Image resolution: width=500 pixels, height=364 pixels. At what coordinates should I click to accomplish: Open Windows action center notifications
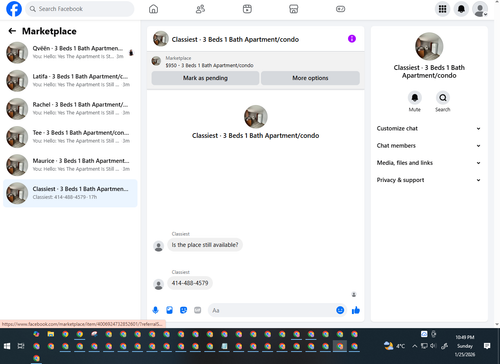click(x=487, y=346)
